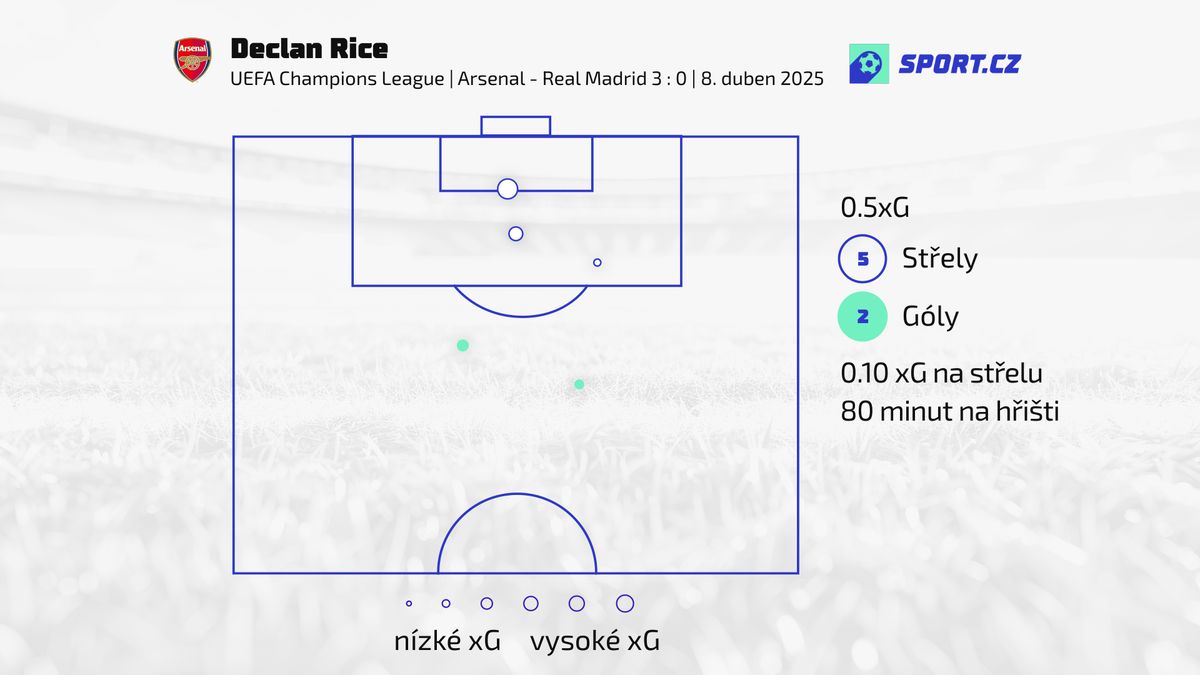Image resolution: width=1200 pixels, height=675 pixels.
Task: Select the smaller green goal marker
Action: click(579, 384)
